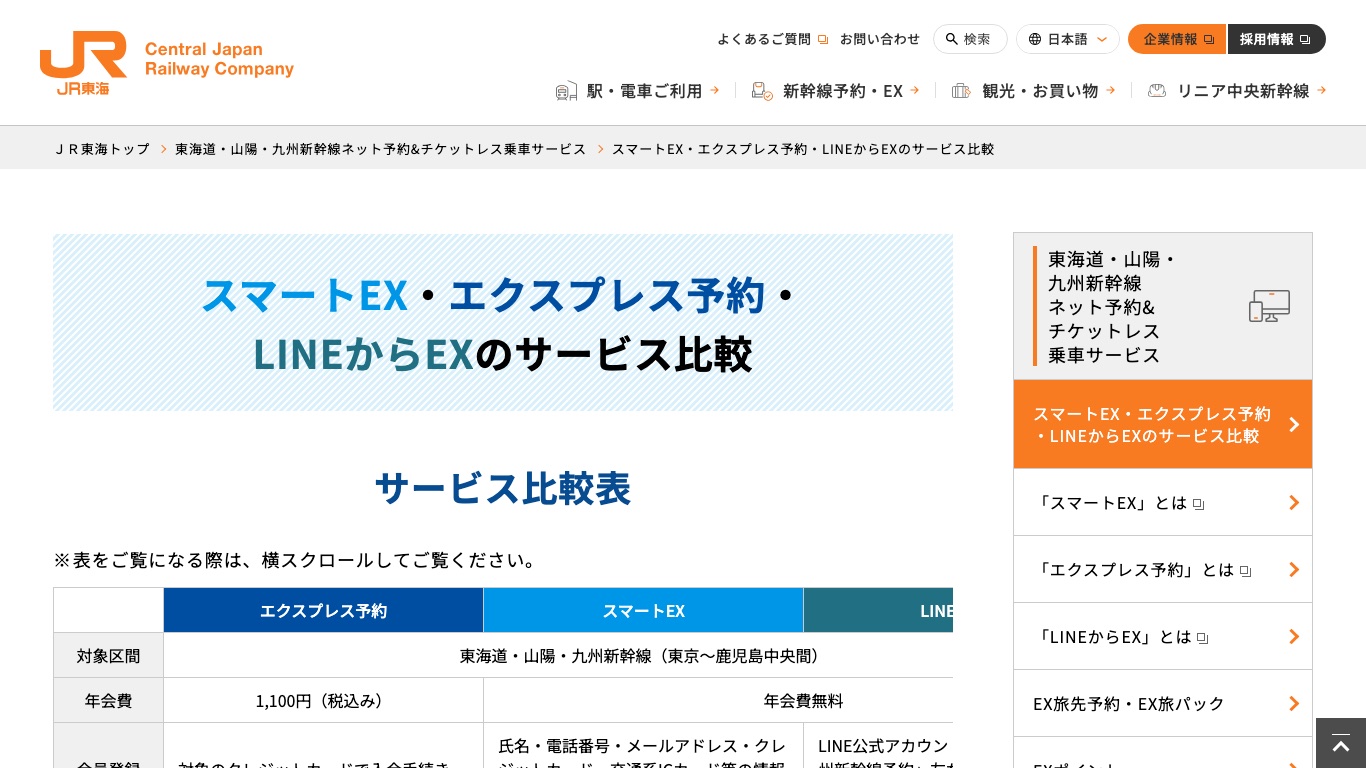The height and width of the screenshot is (768, 1366).
Task: Click the globe language icon
Action: [x=1035, y=39]
